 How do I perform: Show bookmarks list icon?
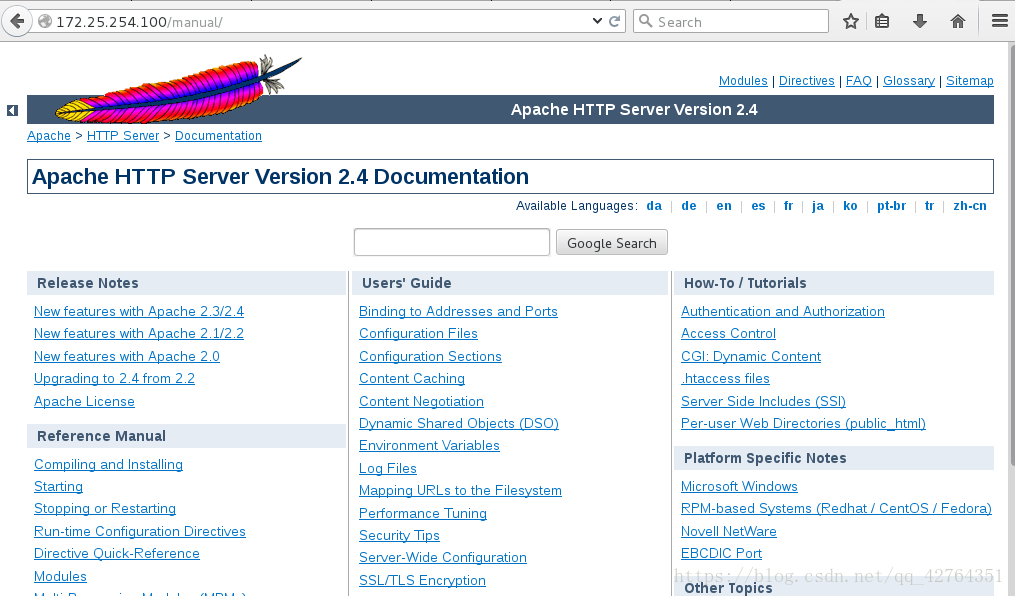(x=882, y=21)
